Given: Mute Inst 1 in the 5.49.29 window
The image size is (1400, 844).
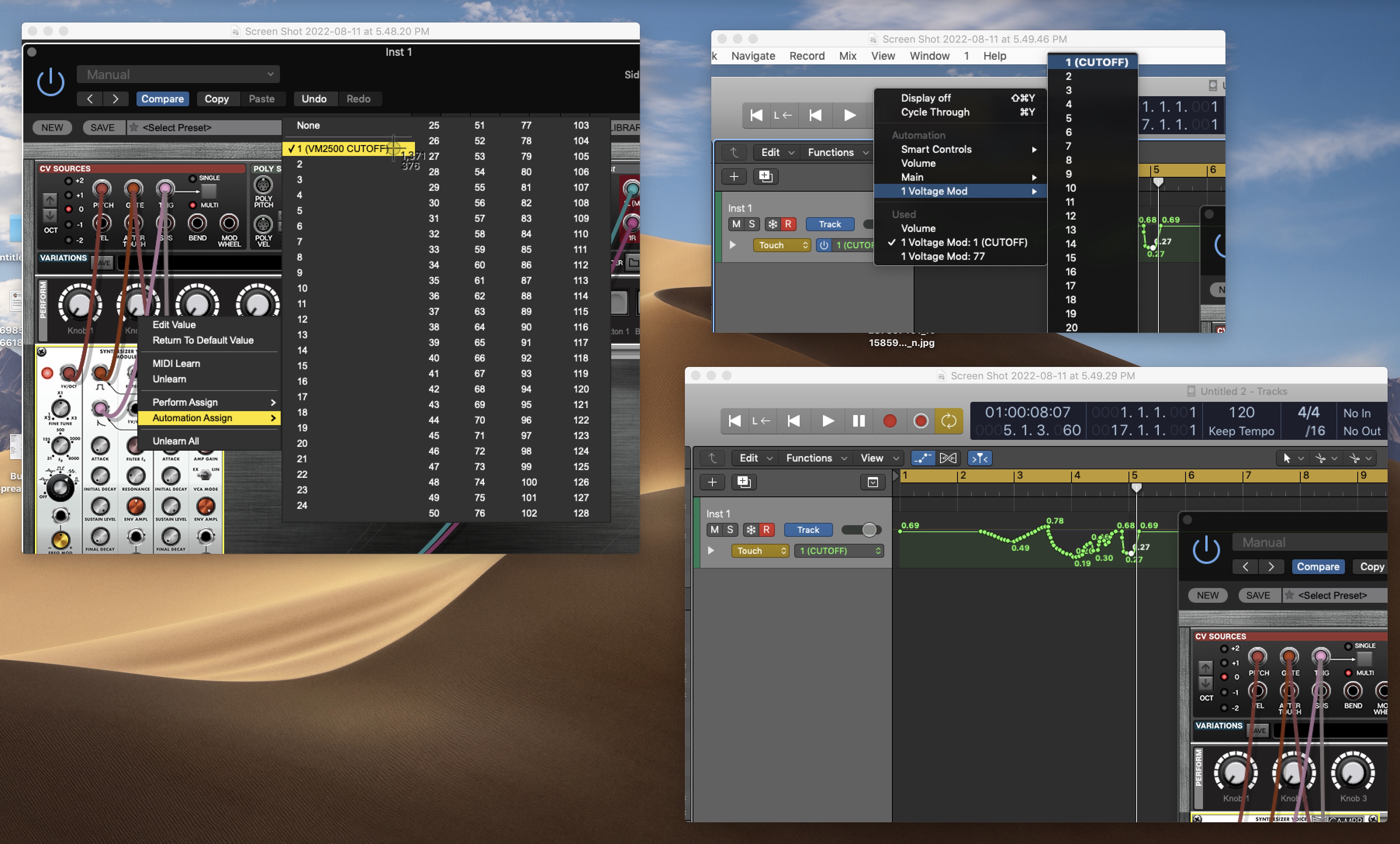Looking at the screenshot, I should 715,530.
